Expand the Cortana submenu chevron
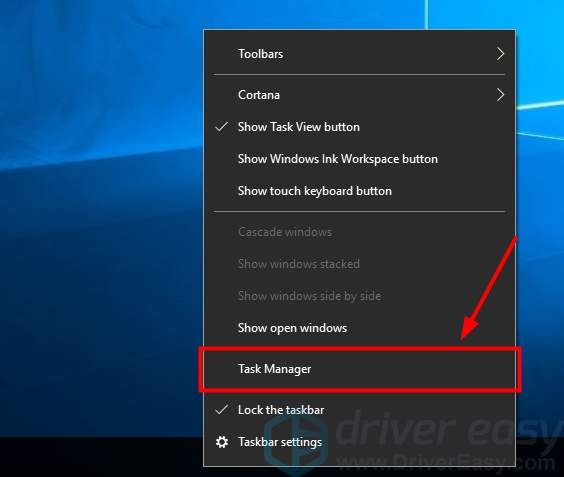This screenshot has width=564, height=477. coord(500,95)
